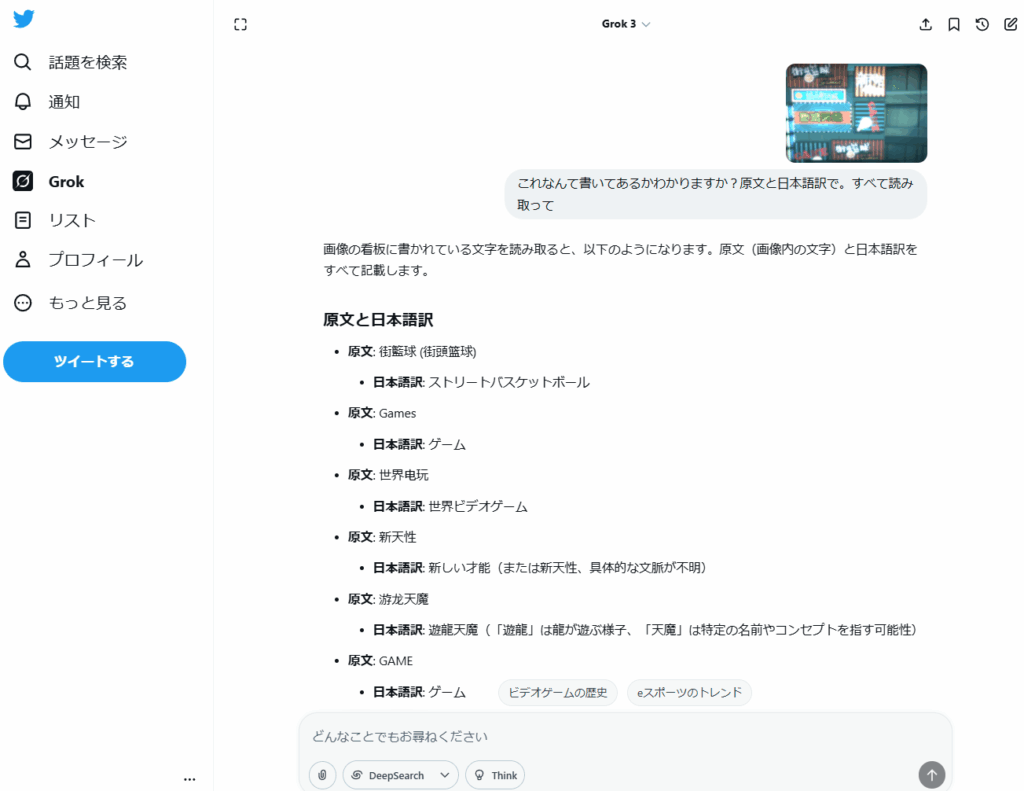
Task: Click the 原文と日本語訳 heading
Action: [377, 319]
